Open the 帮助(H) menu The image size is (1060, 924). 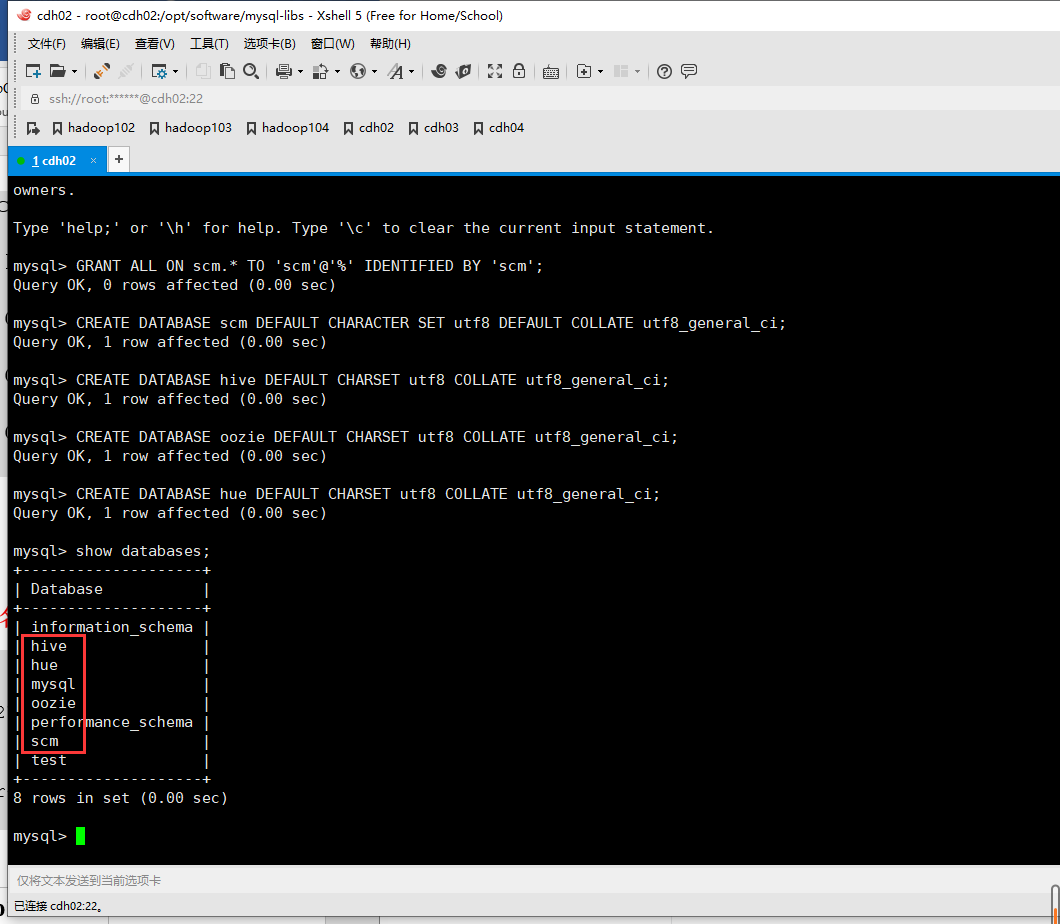(390, 44)
